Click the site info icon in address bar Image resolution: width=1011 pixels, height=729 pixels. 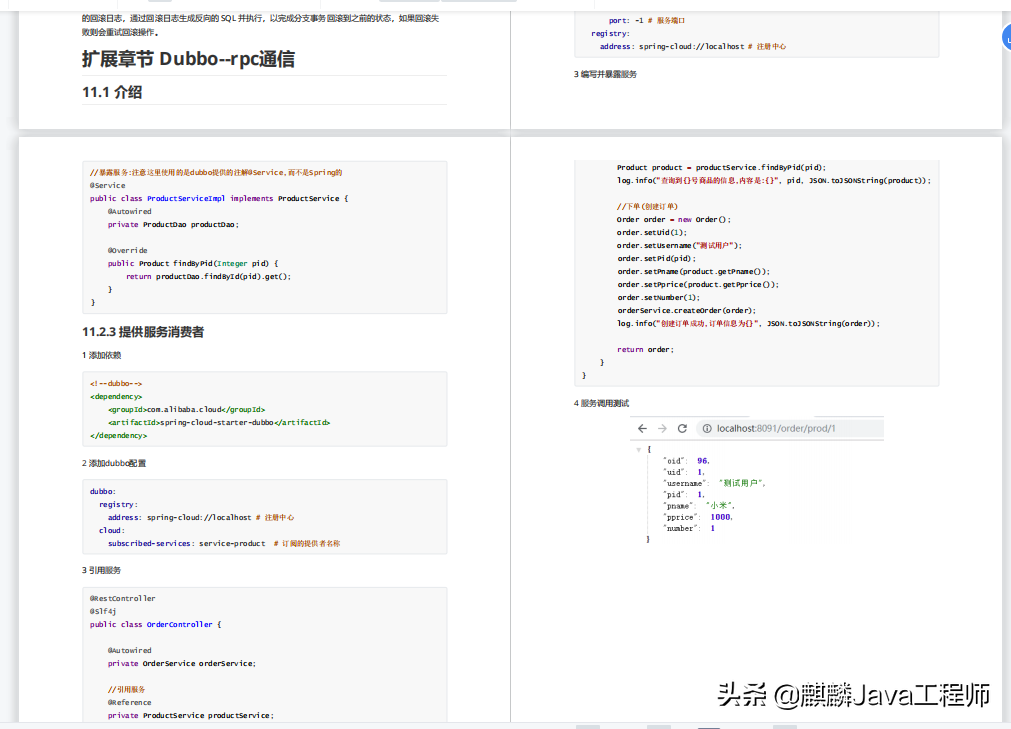(x=707, y=429)
